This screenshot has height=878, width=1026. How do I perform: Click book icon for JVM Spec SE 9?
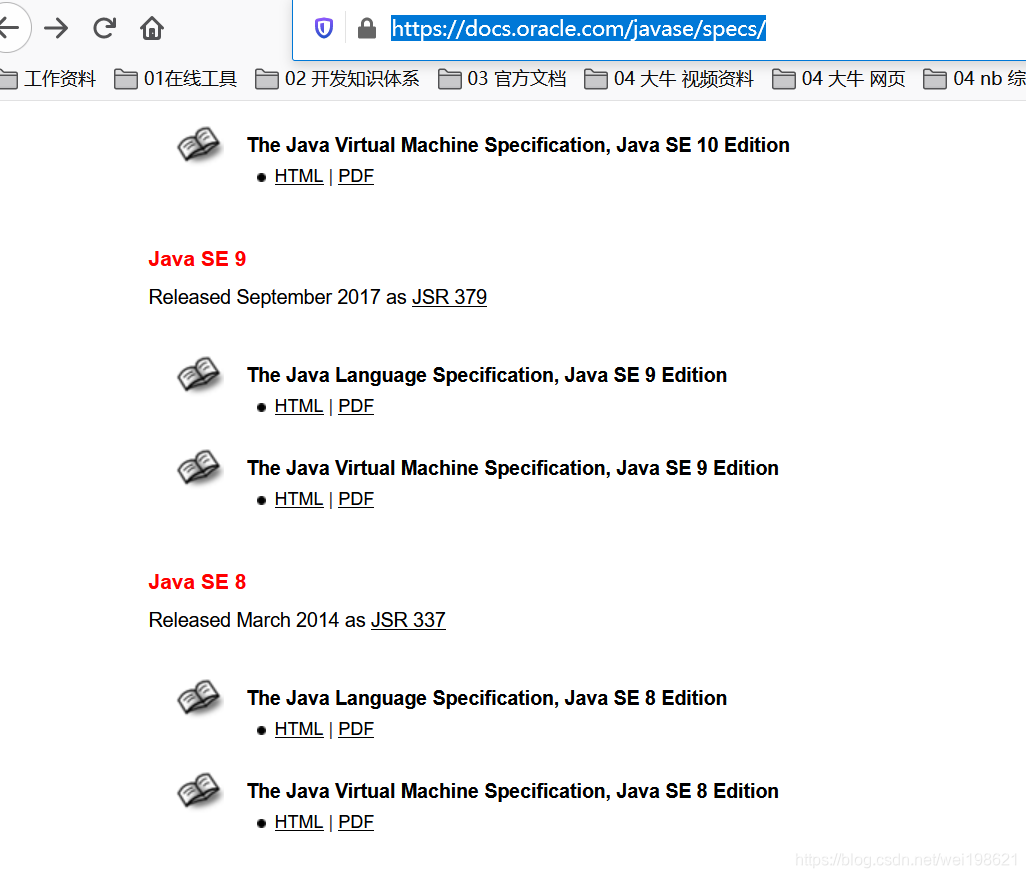[199, 467]
